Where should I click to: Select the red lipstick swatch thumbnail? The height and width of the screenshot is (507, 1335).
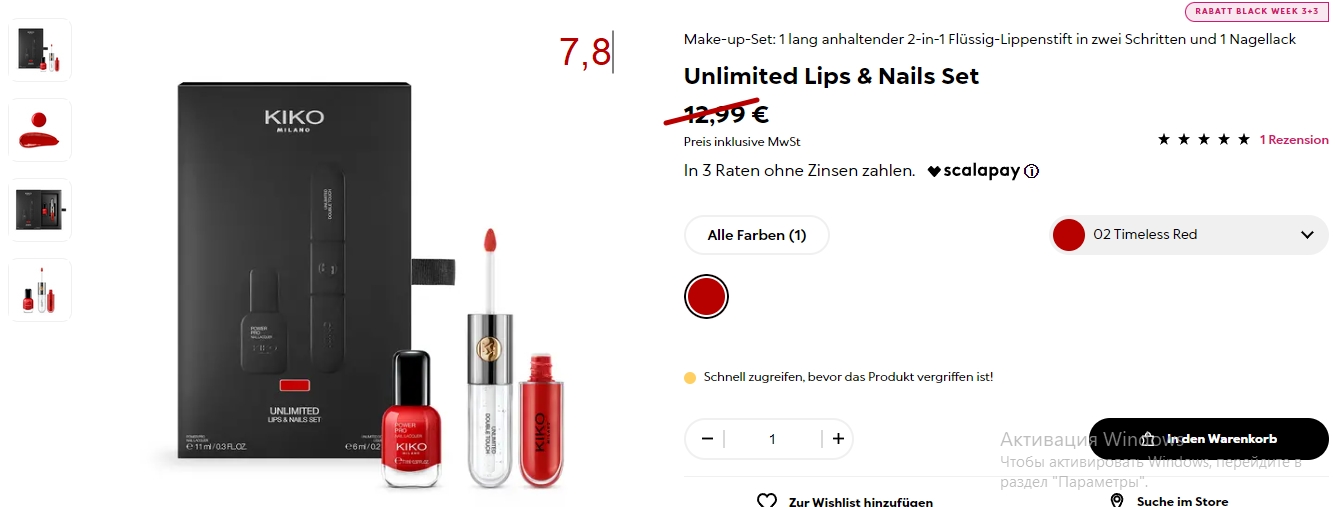(x=40, y=130)
